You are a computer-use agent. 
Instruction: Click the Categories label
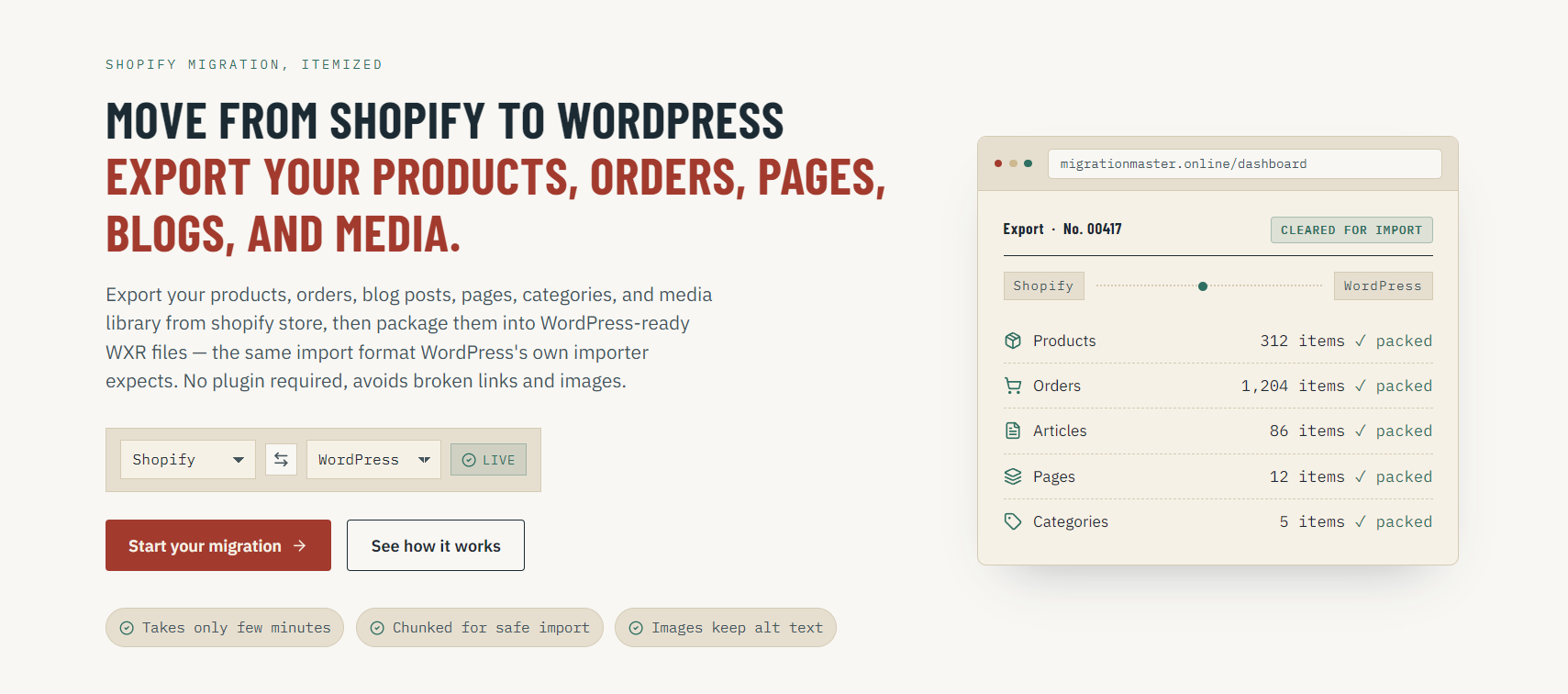(x=1071, y=521)
